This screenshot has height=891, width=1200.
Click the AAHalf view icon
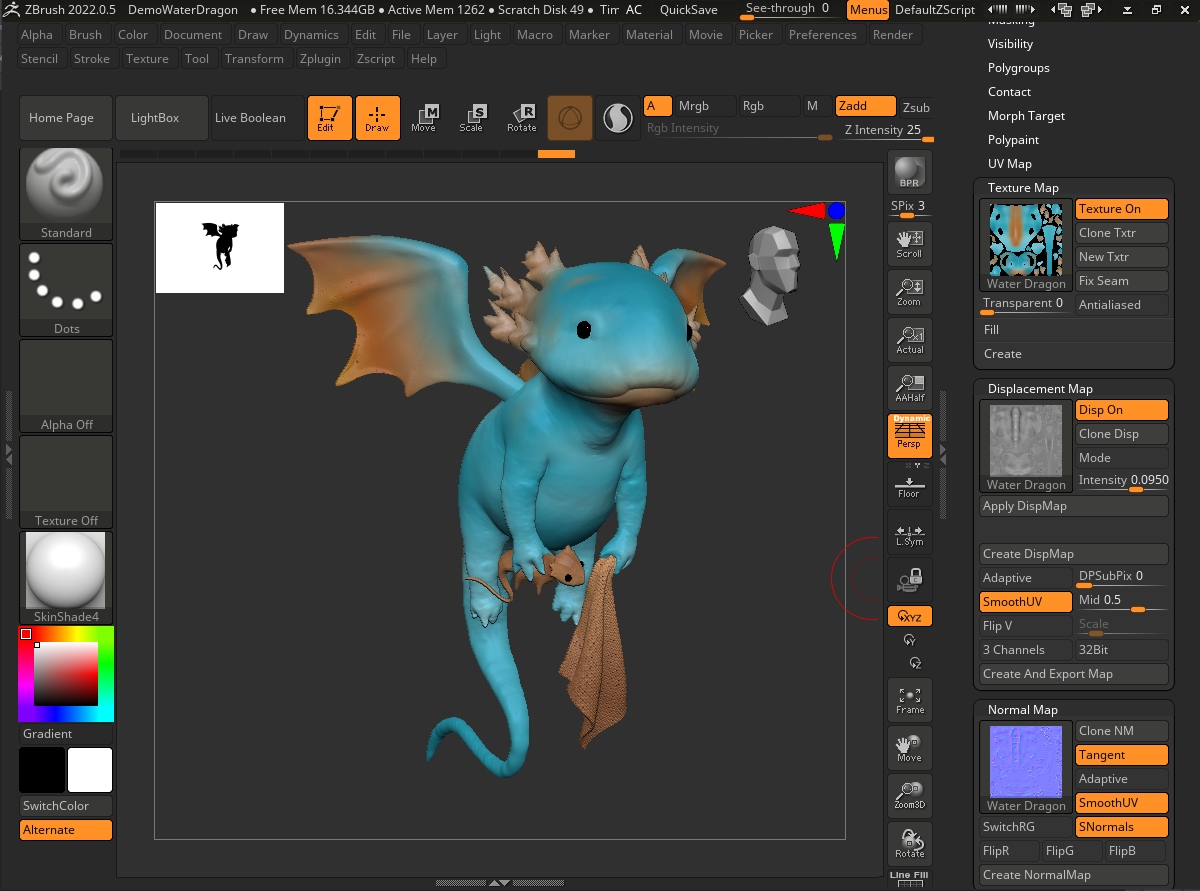click(x=909, y=388)
